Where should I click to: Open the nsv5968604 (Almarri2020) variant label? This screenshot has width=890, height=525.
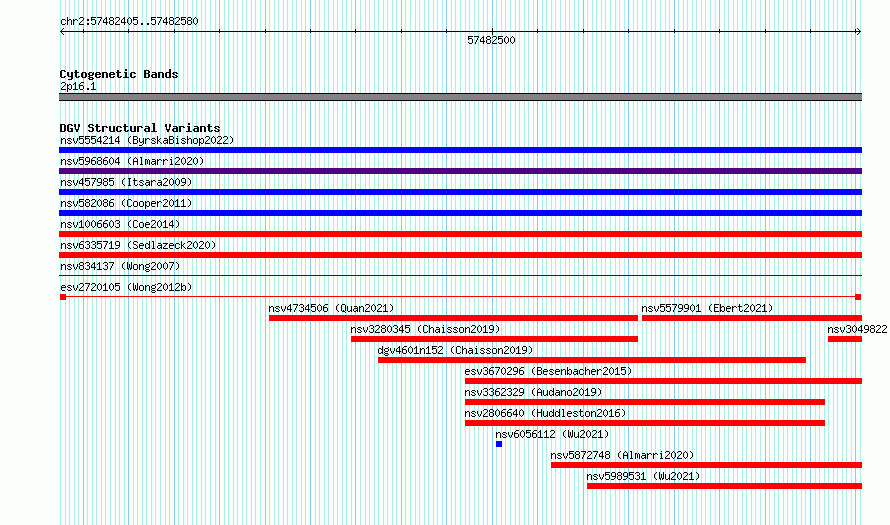point(132,161)
